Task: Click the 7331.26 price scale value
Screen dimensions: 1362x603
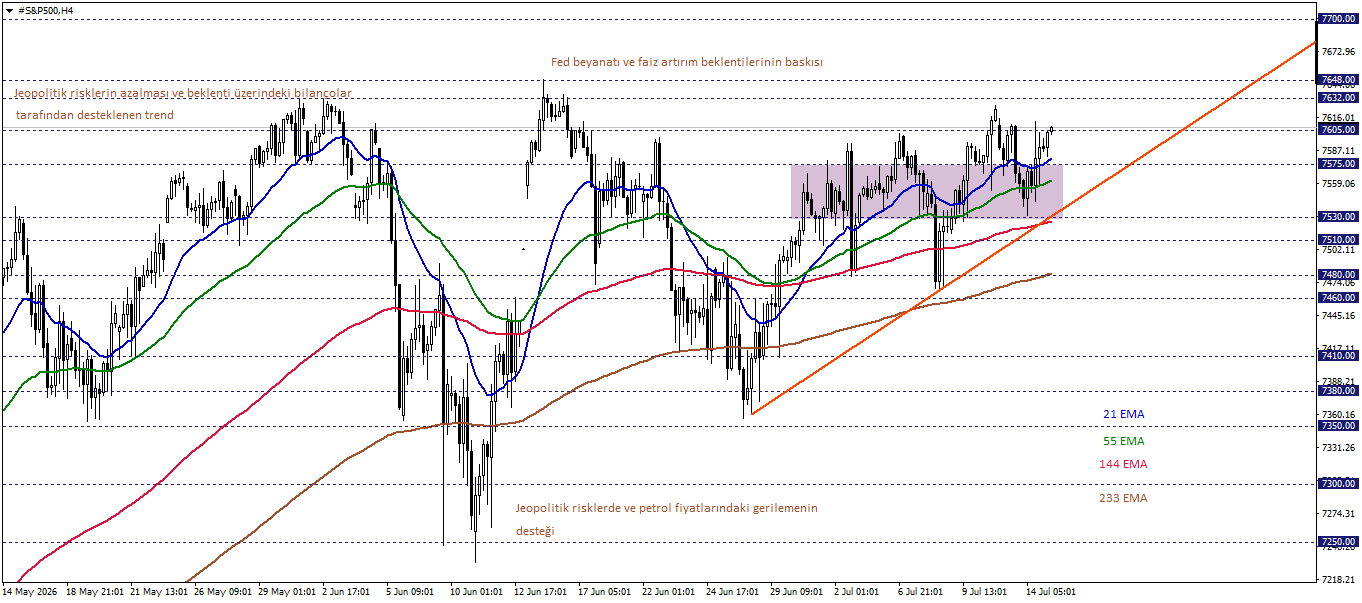Action: tap(1338, 448)
